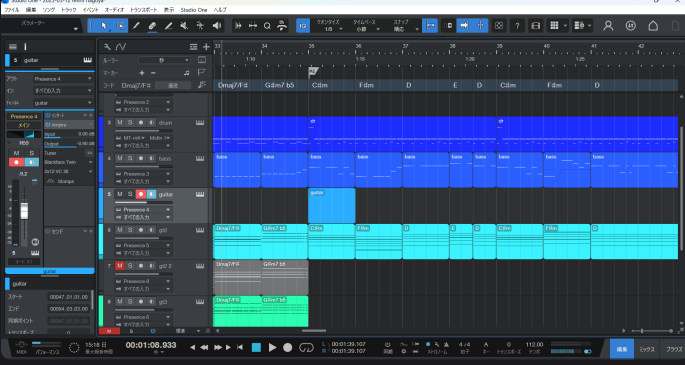The width and height of the screenshot is (685, 365).
Task: Toggle the loop button in transport
Action: (306, 348)
